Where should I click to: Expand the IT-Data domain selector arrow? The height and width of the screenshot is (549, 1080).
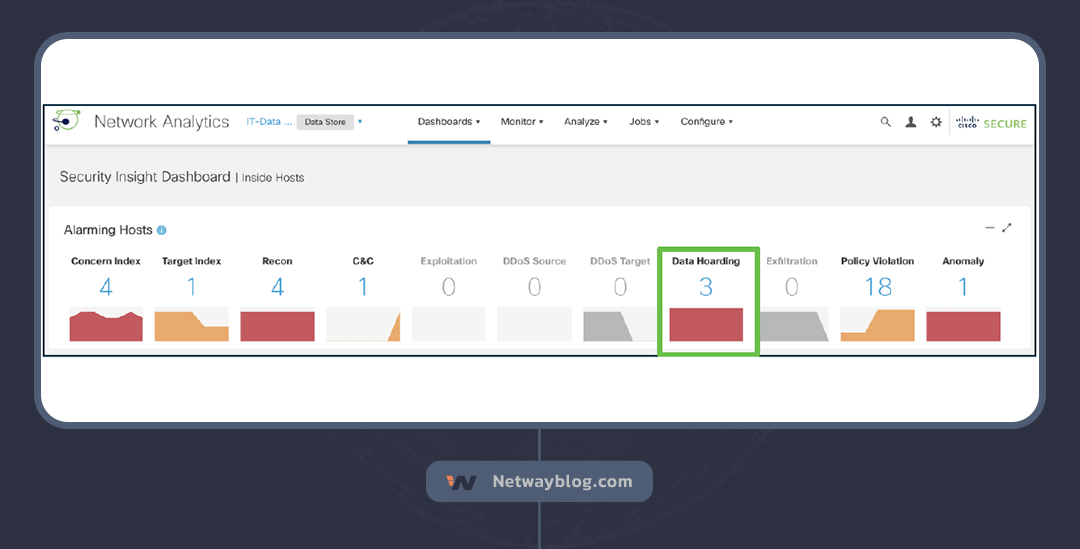[360, 122]
